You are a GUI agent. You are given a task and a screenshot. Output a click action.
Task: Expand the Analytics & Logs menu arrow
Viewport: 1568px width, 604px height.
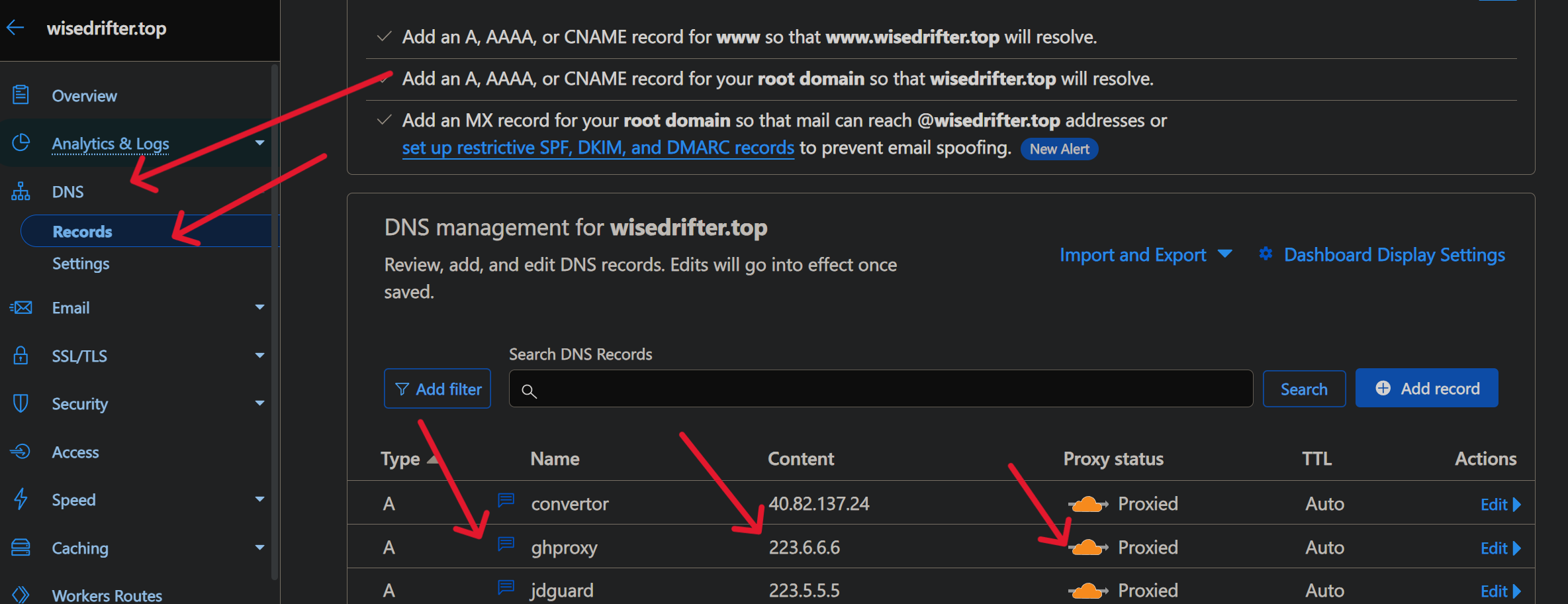(x=259, y=143)
